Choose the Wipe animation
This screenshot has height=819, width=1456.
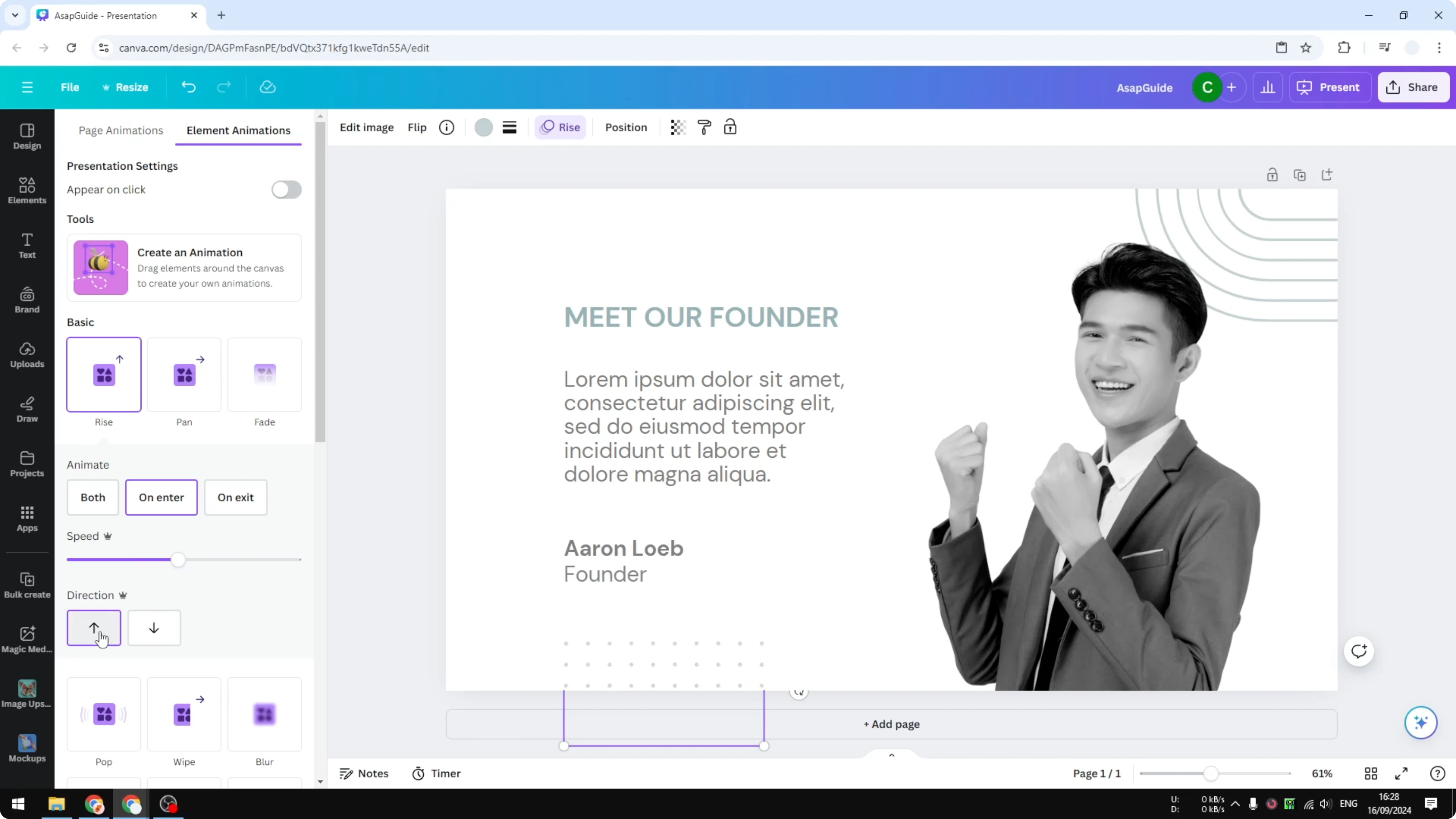tap(184, 715)
